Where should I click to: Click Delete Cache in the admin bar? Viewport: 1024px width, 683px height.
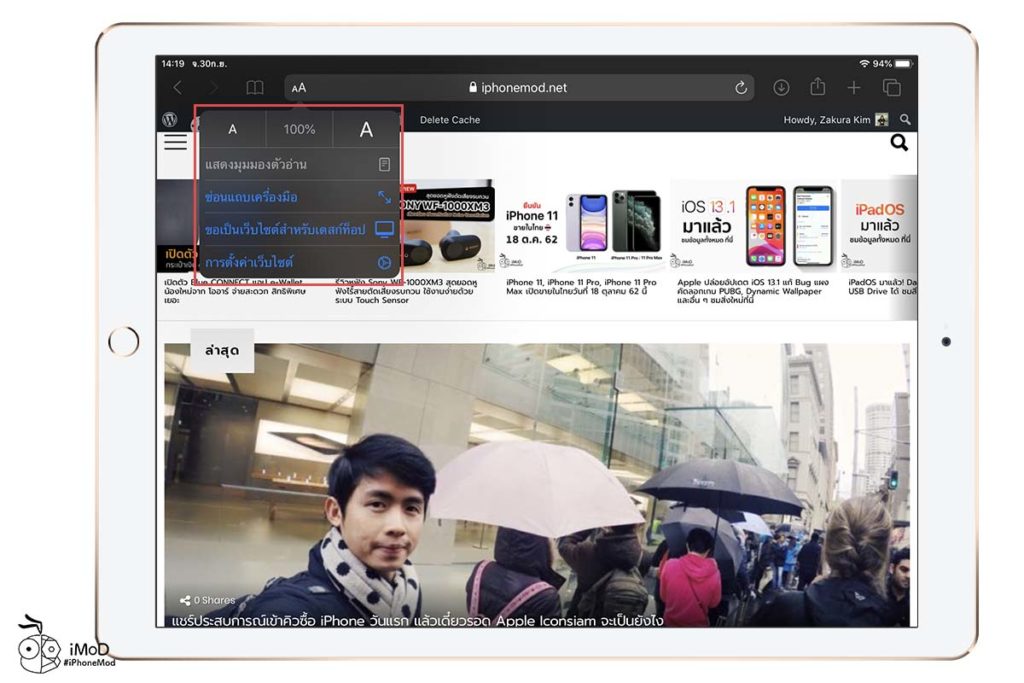(x=452, y=119)
